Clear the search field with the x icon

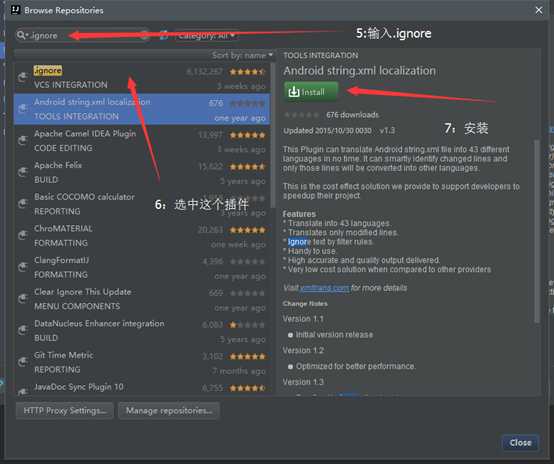tap(144, 35)
